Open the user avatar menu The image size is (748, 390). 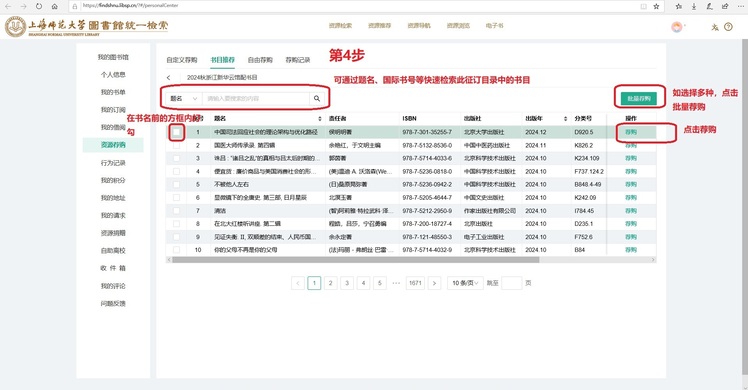pos(676,27)
